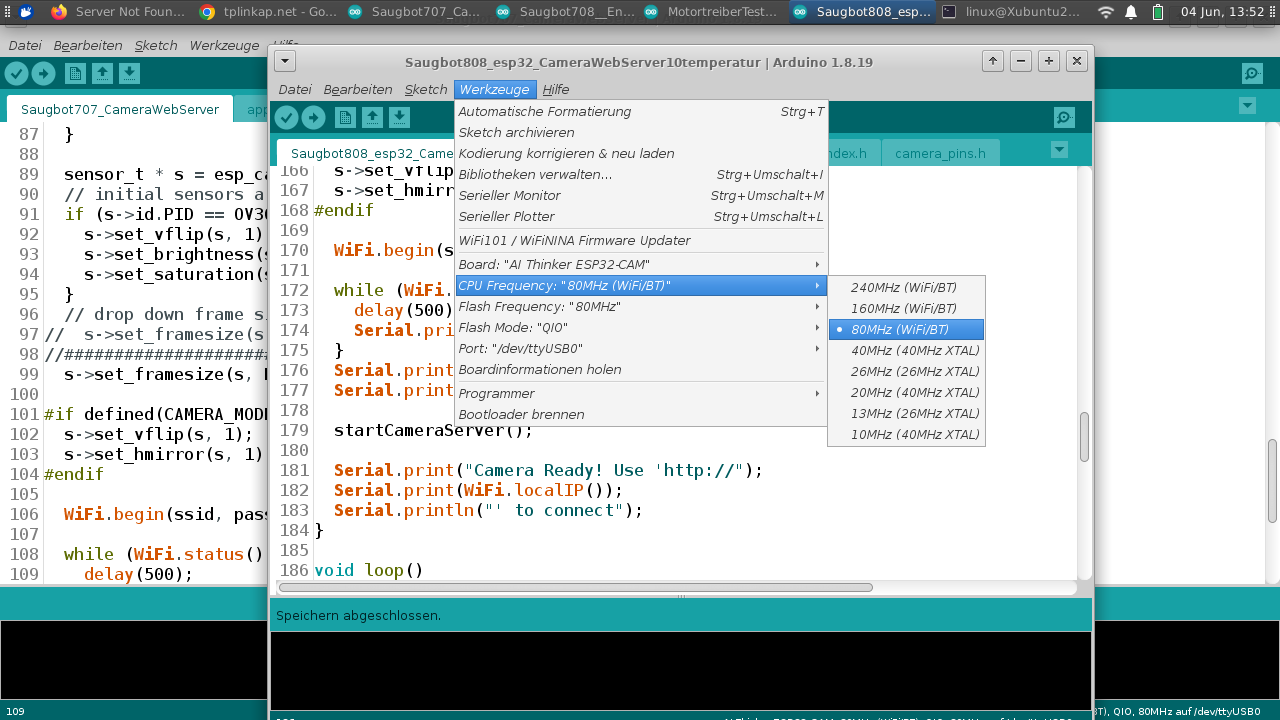Click Open sketch icon in front Arduino window
The width and height of the screenshot is (1280, 720).
[x=372, y=118]
